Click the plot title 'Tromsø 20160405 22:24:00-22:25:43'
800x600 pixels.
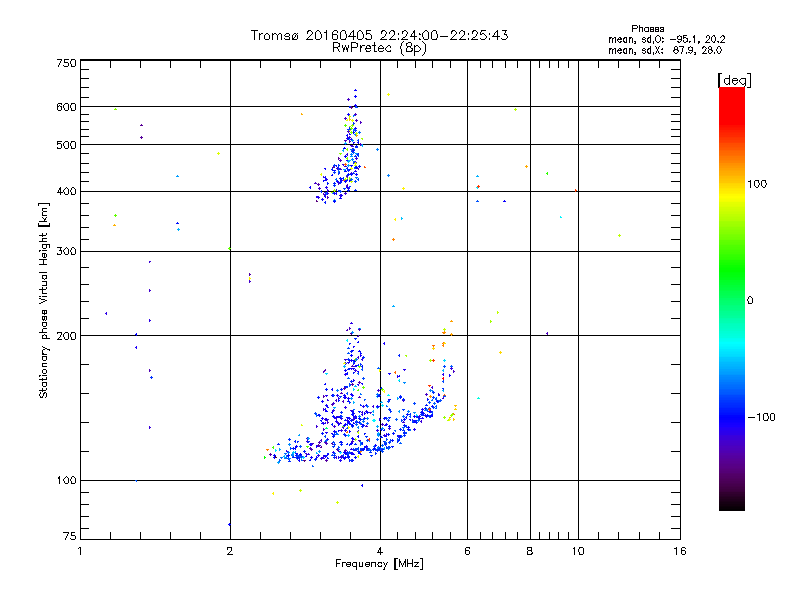[x=380, y=35]
